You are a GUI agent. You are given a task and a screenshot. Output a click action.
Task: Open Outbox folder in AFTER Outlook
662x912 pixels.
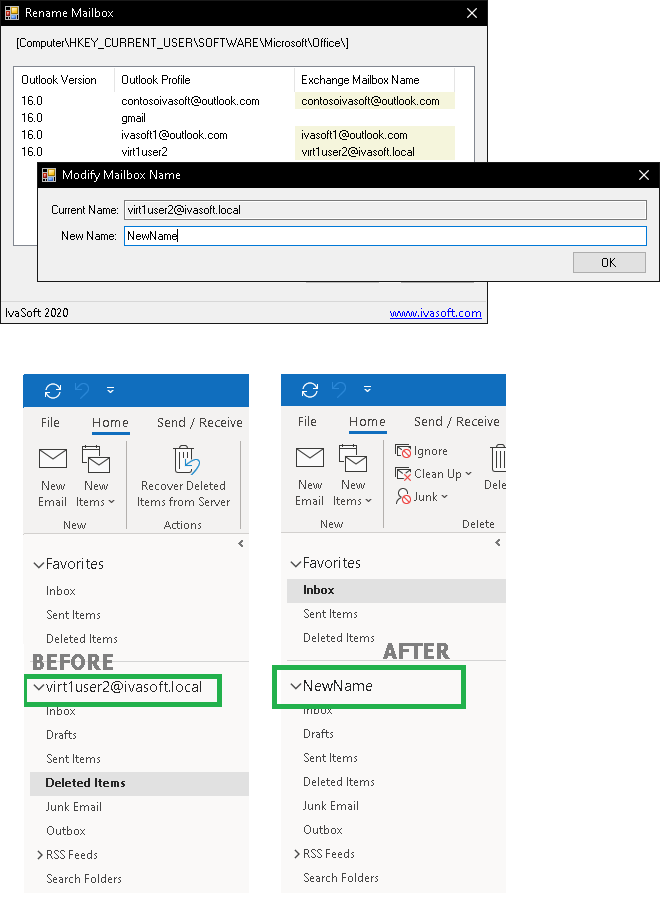pos(323,829)
